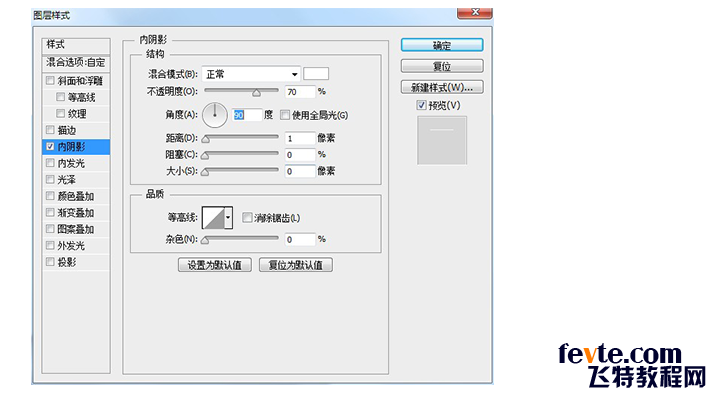The width and height of the screenshot is (720, 402).
Task: Select the 描边 style row label
Action: [67, 130]
